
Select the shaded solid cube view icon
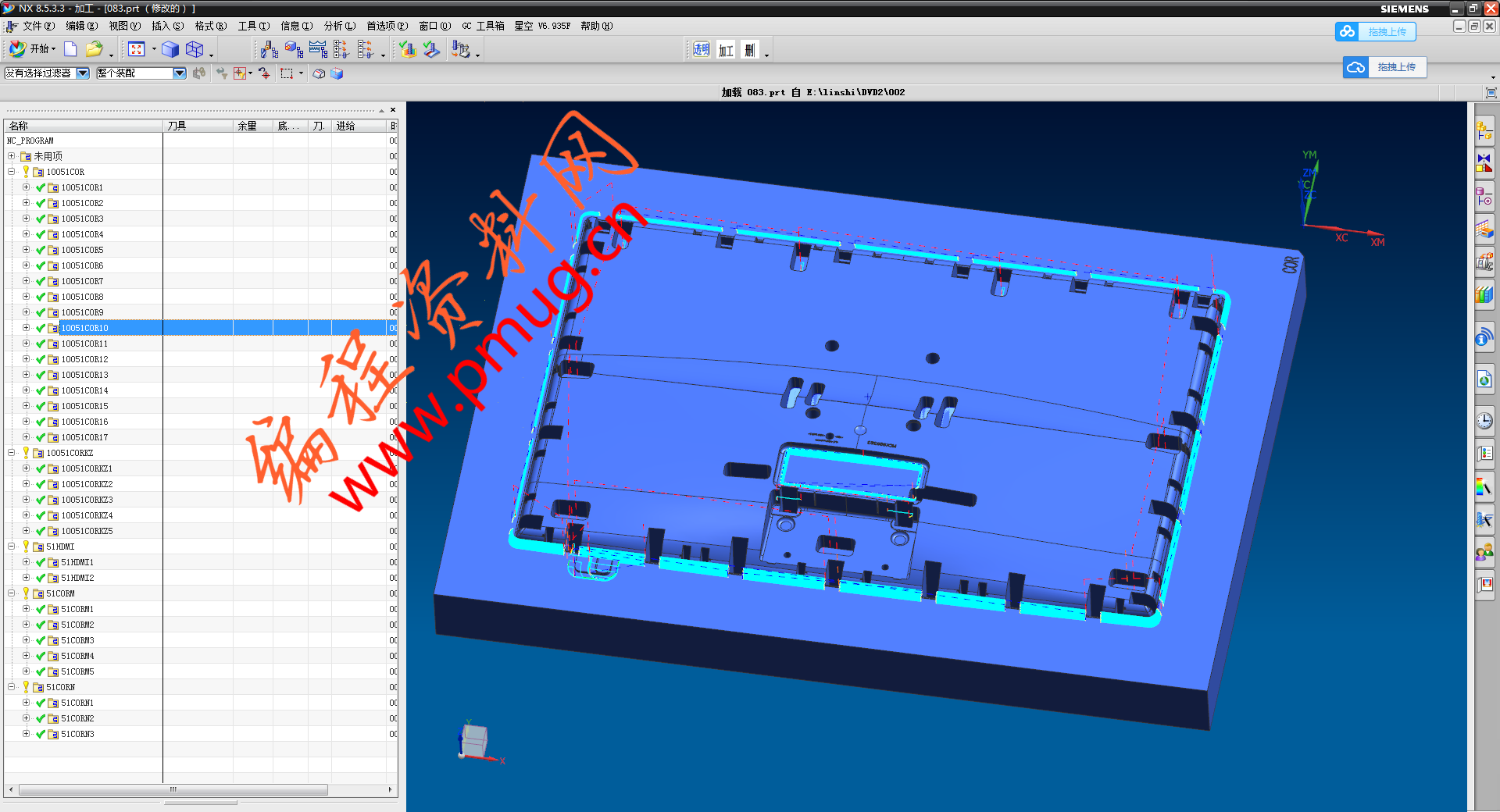[170, 49]
